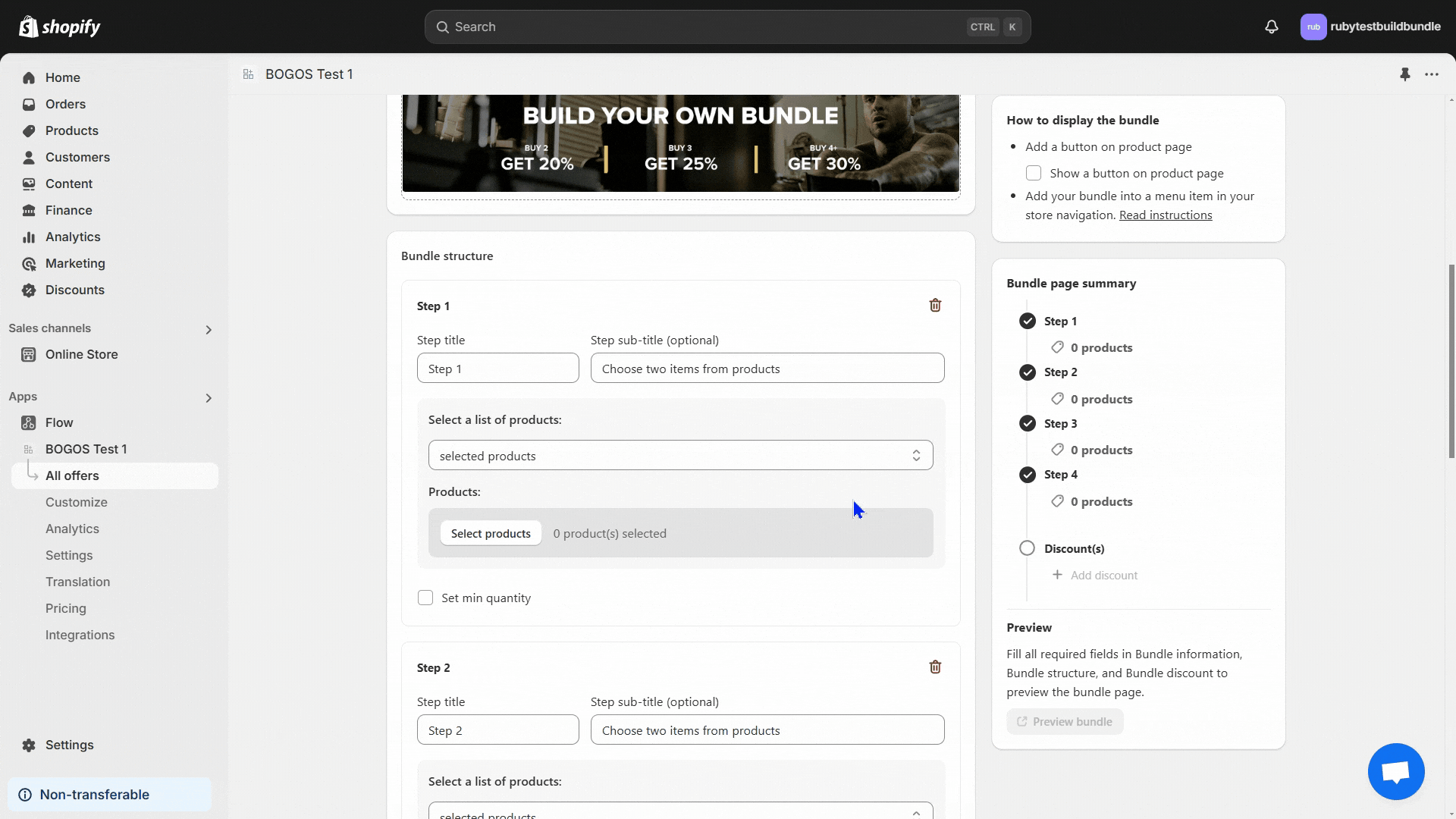Check Set min quantity in Step 1
Image resolution: width=1456 pixels, height=819 pixels.
[425, 598]
